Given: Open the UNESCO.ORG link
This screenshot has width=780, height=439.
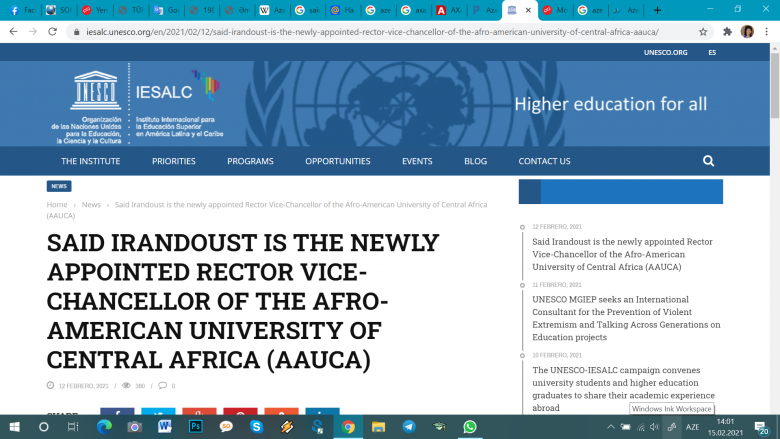Looking at the screenshot, I should pyautogui.click(x=665, y=52).
